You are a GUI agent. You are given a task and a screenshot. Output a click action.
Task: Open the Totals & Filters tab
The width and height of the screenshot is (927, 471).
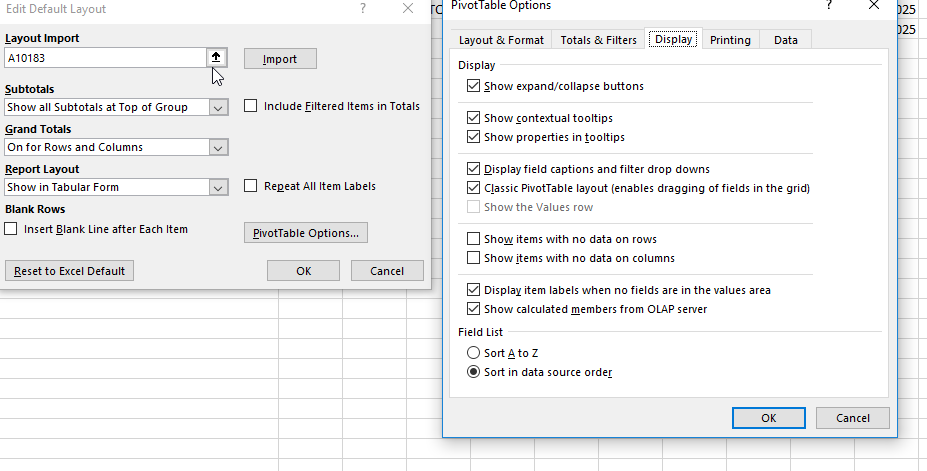point(598,40)
